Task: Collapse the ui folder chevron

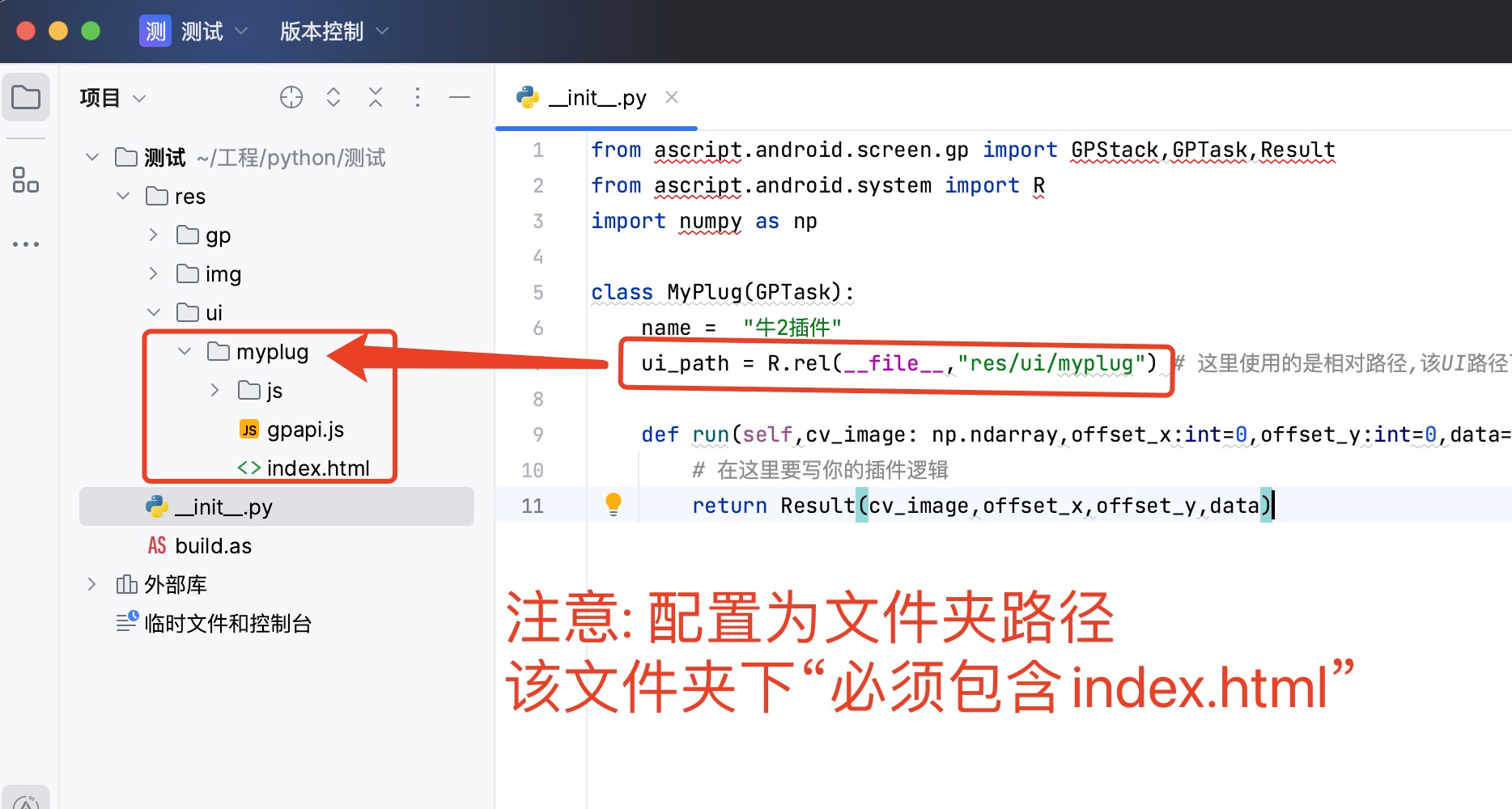Action: click(x=154, y=312)
